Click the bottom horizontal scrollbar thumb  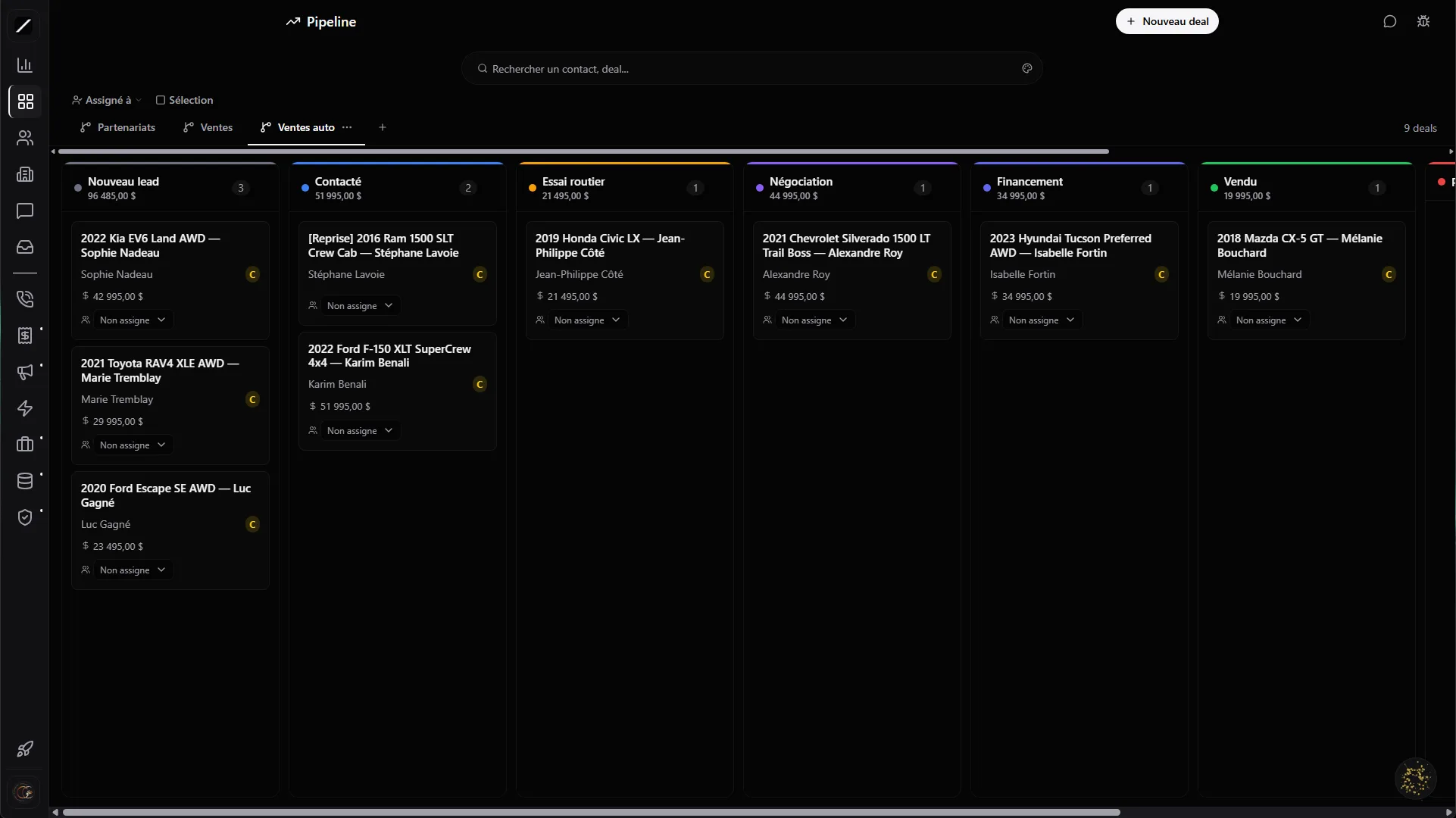(591, 812)
